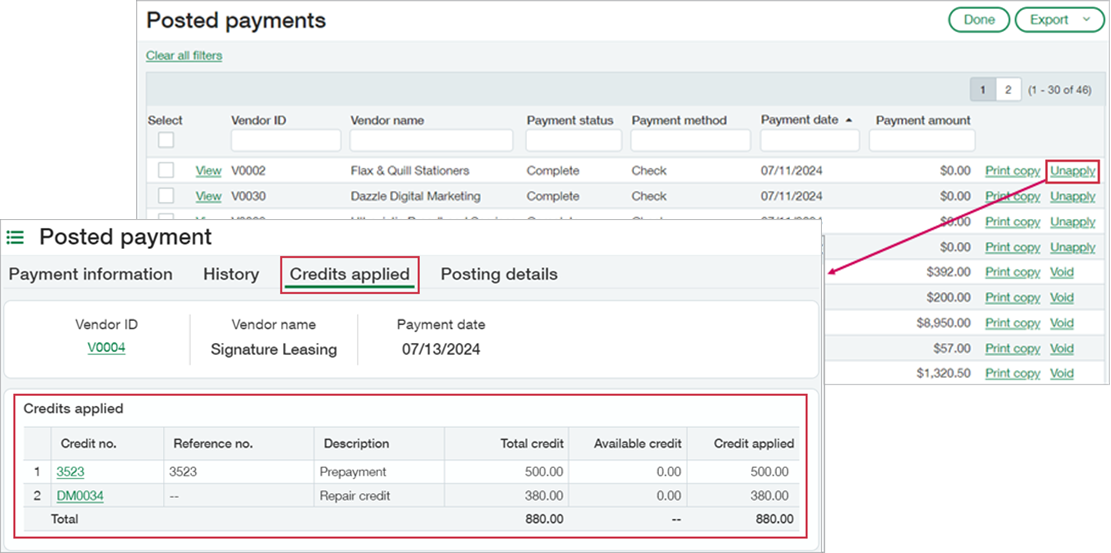1111x553 pixels.
Task: Click the Clear all filters link
Action: coord(184,56)
